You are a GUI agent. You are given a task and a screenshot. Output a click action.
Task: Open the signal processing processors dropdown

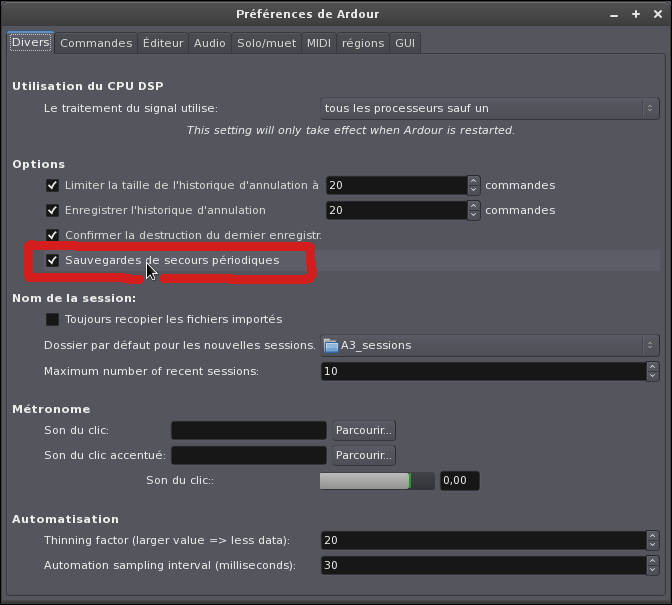(489, 108)
